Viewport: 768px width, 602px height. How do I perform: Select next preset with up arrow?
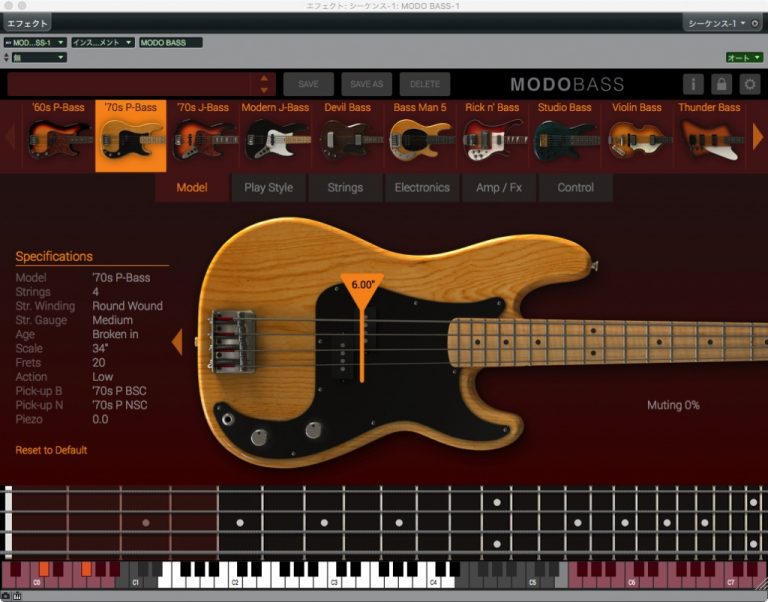264,78
